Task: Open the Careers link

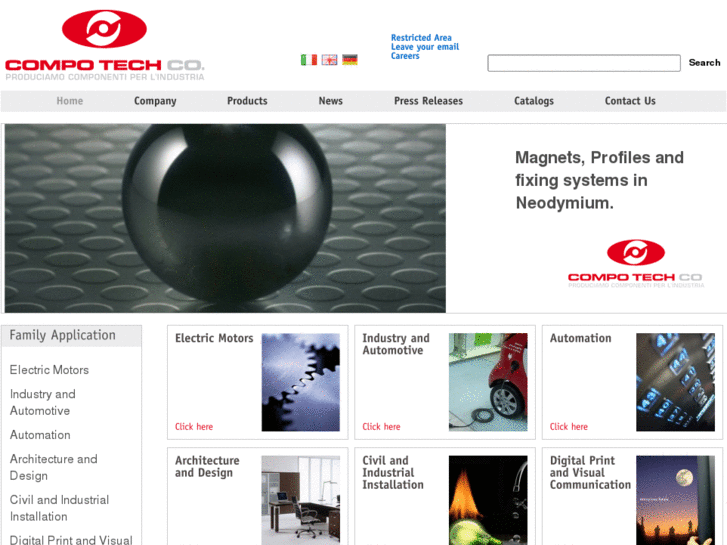Action: (x=405, y=56)
